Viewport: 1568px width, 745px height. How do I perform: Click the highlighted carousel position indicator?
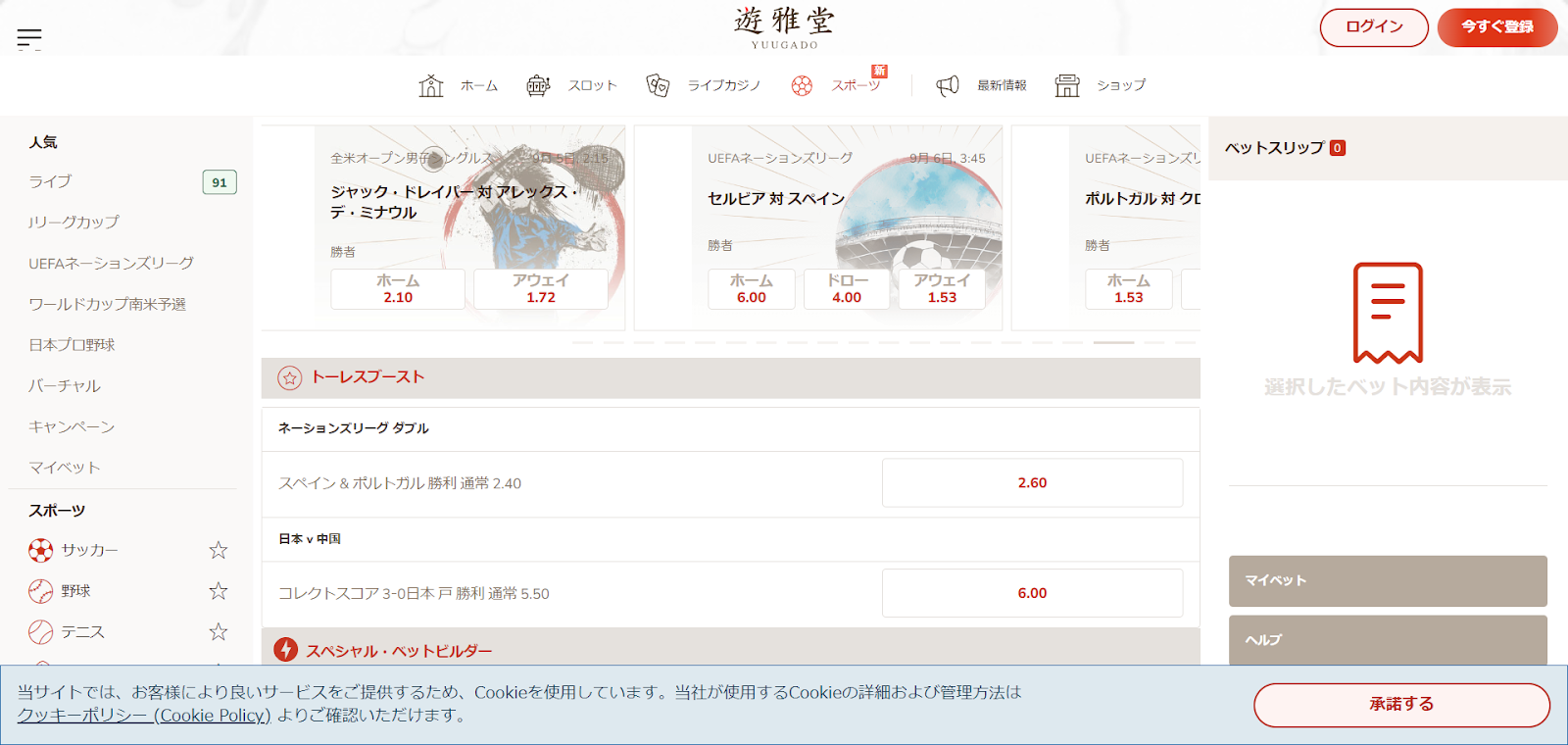pos(1113,342)
